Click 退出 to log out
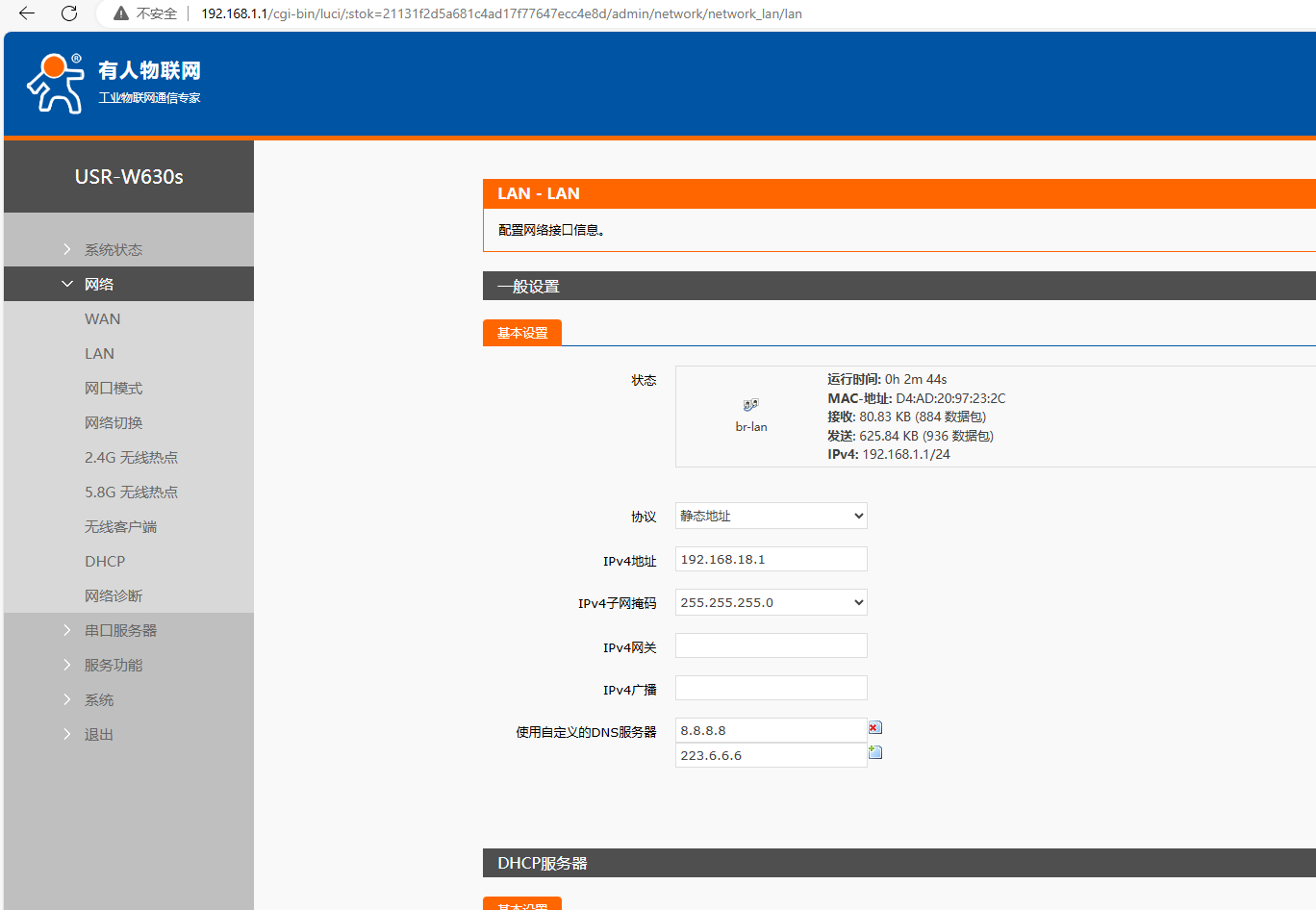 (x=98, y=734)
